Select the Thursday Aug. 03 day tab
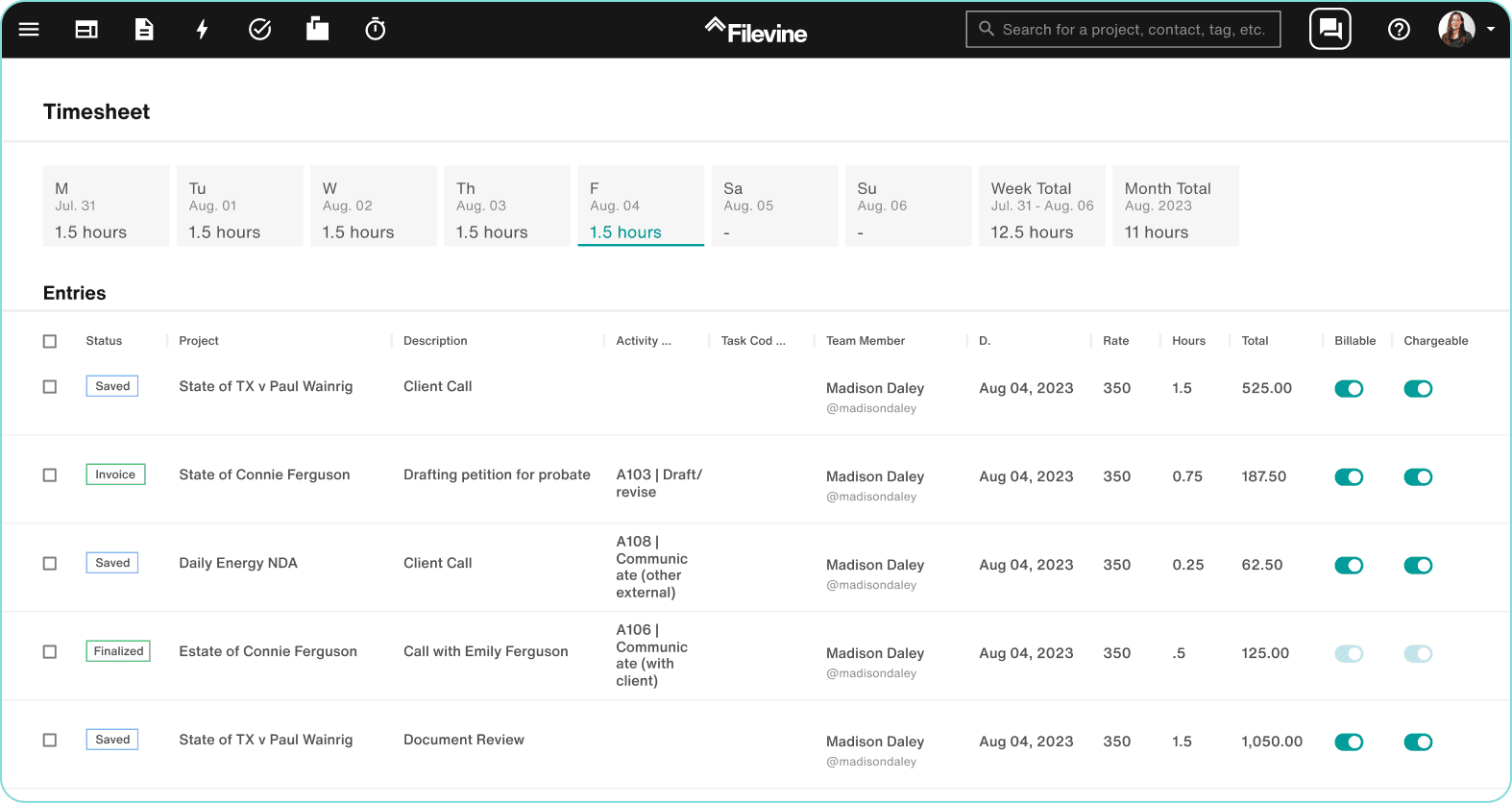Viewport: 1512px width, 803px height. point(507,206)
